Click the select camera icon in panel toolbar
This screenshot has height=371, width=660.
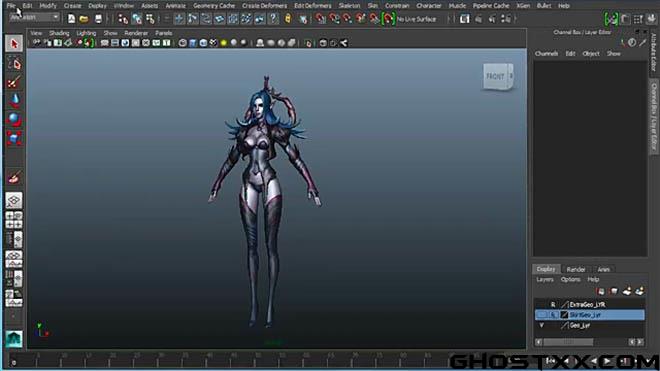(37, 43)
